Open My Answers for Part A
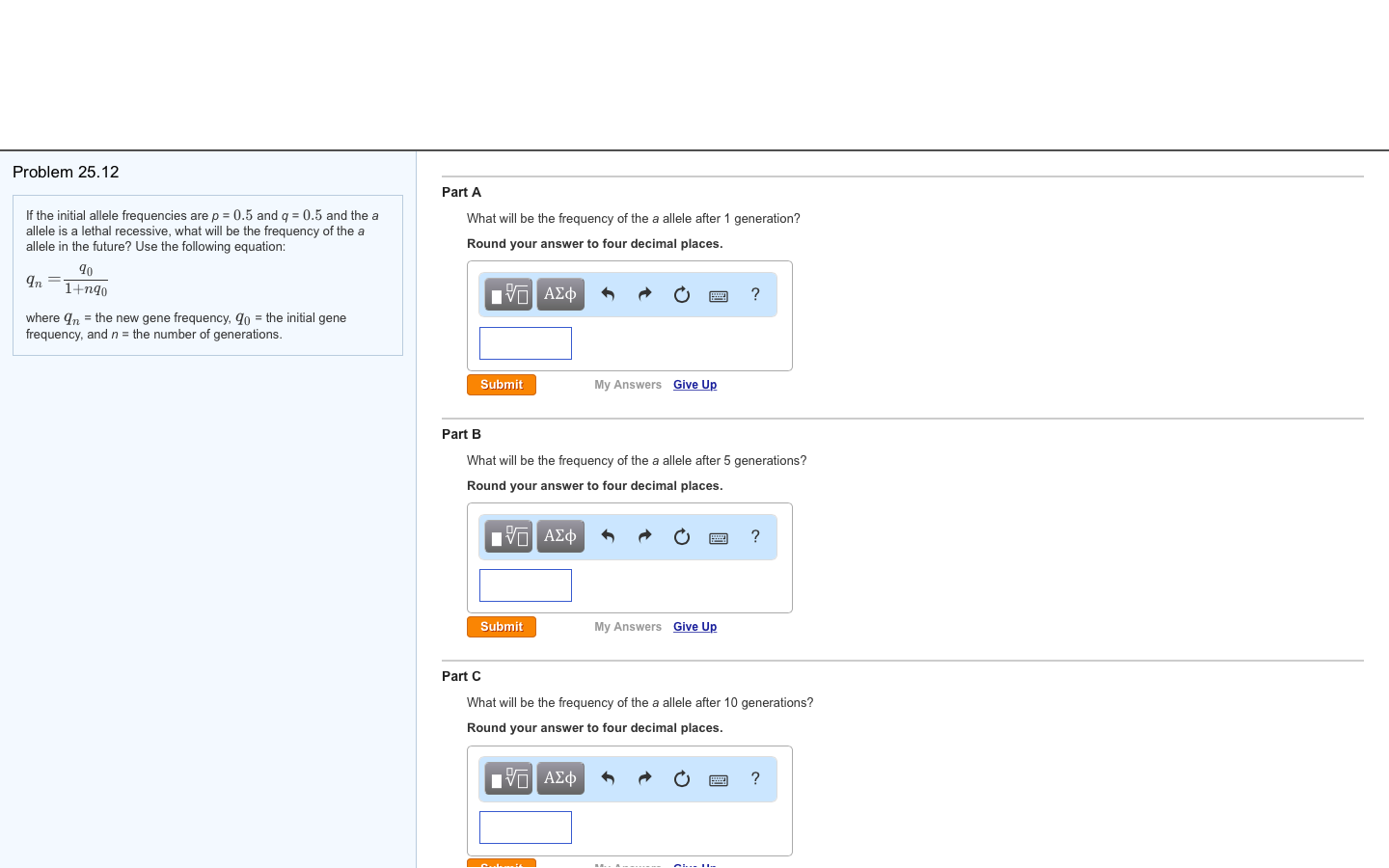The width and height of the screenshot is (1389, 868). [x=628, y=385]
